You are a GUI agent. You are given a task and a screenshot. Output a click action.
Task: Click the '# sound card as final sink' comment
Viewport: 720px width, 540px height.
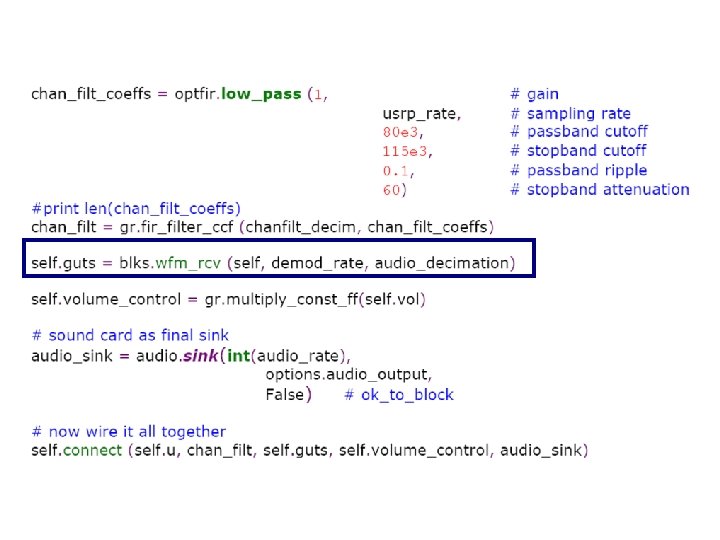[130, 335]
